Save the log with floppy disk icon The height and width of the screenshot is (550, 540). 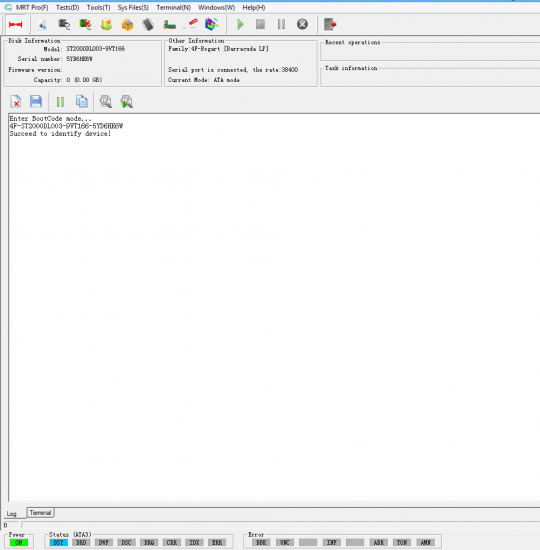pos(36,101)
